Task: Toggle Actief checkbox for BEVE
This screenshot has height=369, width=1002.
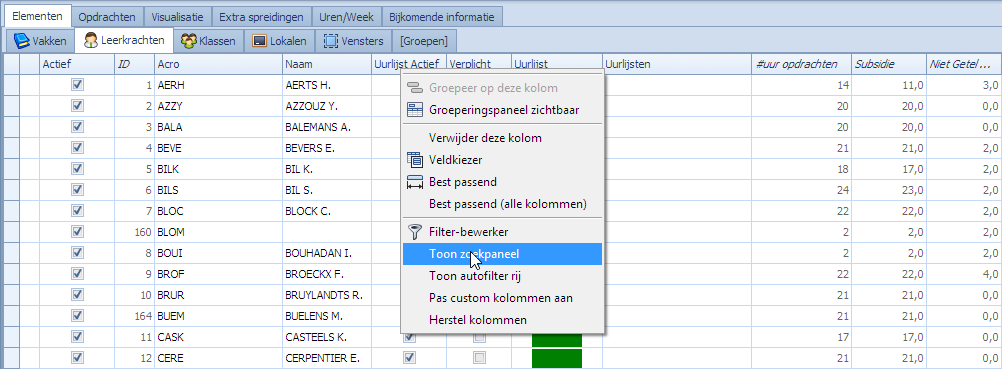Action: (77, 148)
